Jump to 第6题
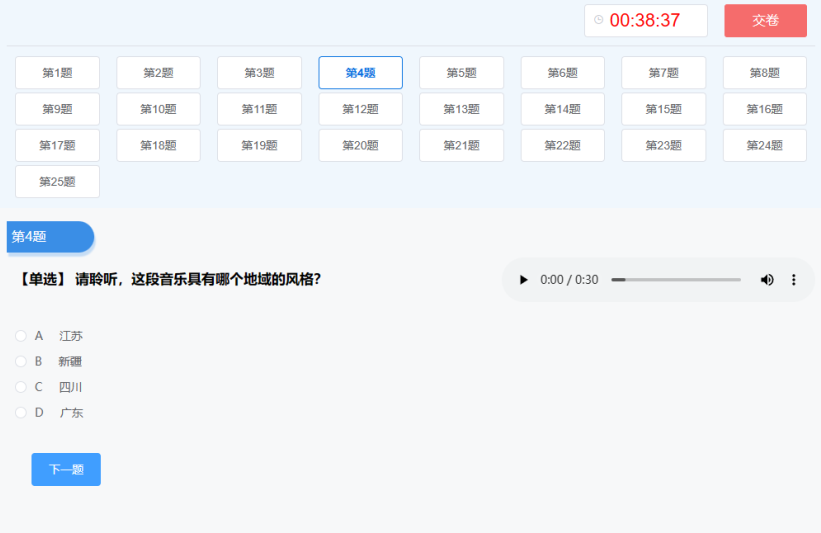The width and height of the screenshot is (821, 533). [x=562, y=73]
